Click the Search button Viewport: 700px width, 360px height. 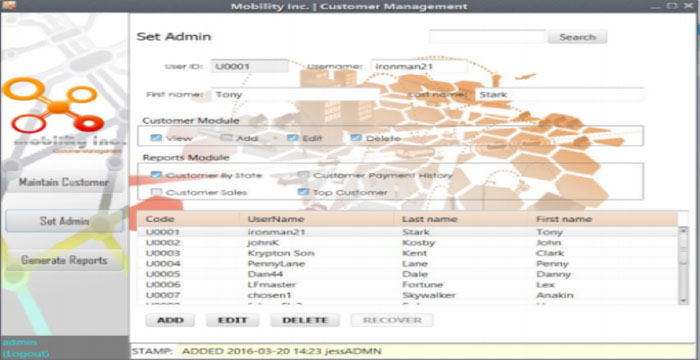pos(577,37)
